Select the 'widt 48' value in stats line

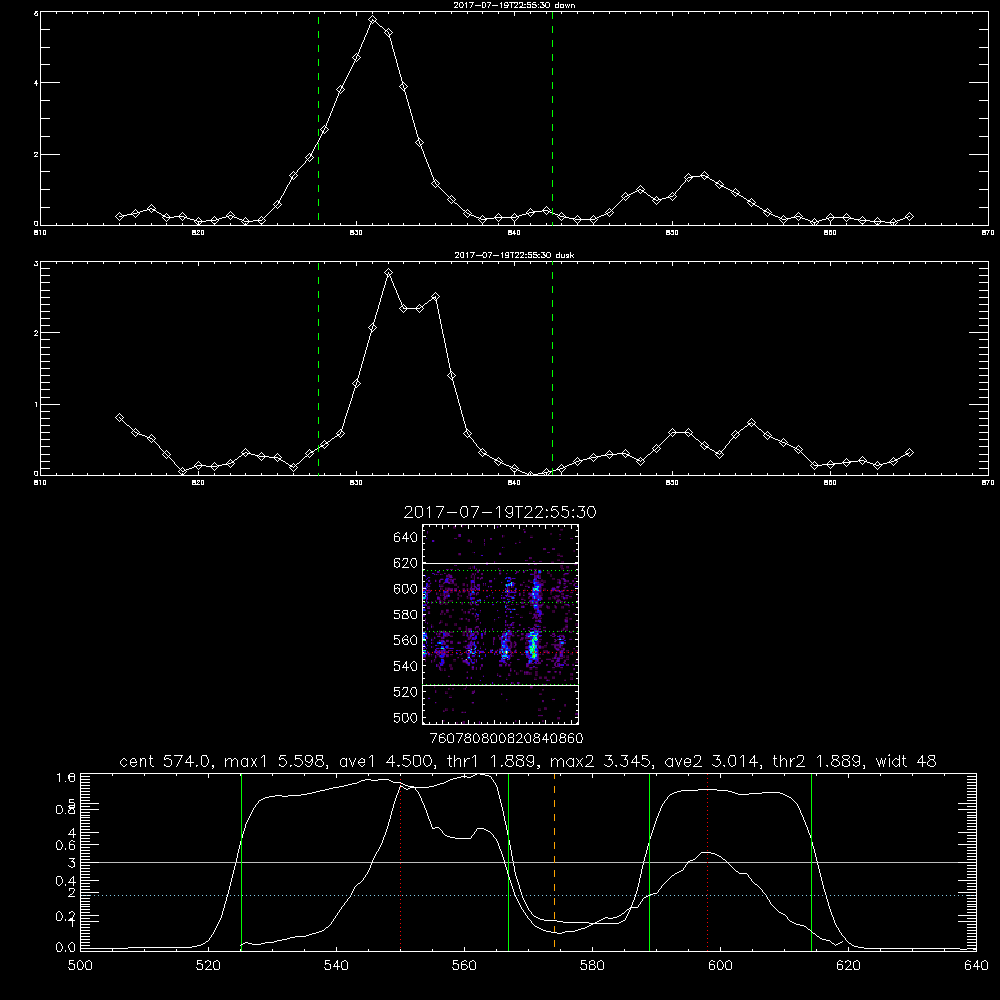[x=906, y=761]
